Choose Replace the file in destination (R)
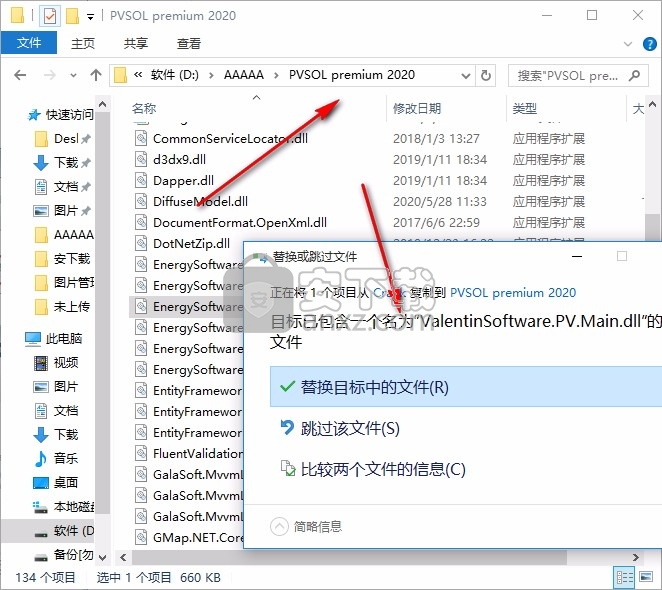 (x=465, y=387)
